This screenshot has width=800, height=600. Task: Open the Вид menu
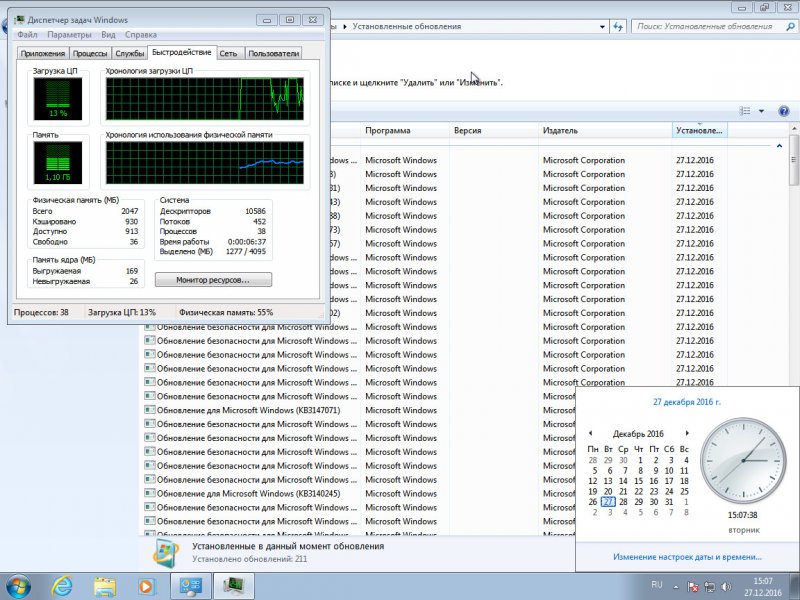[108, 35]
